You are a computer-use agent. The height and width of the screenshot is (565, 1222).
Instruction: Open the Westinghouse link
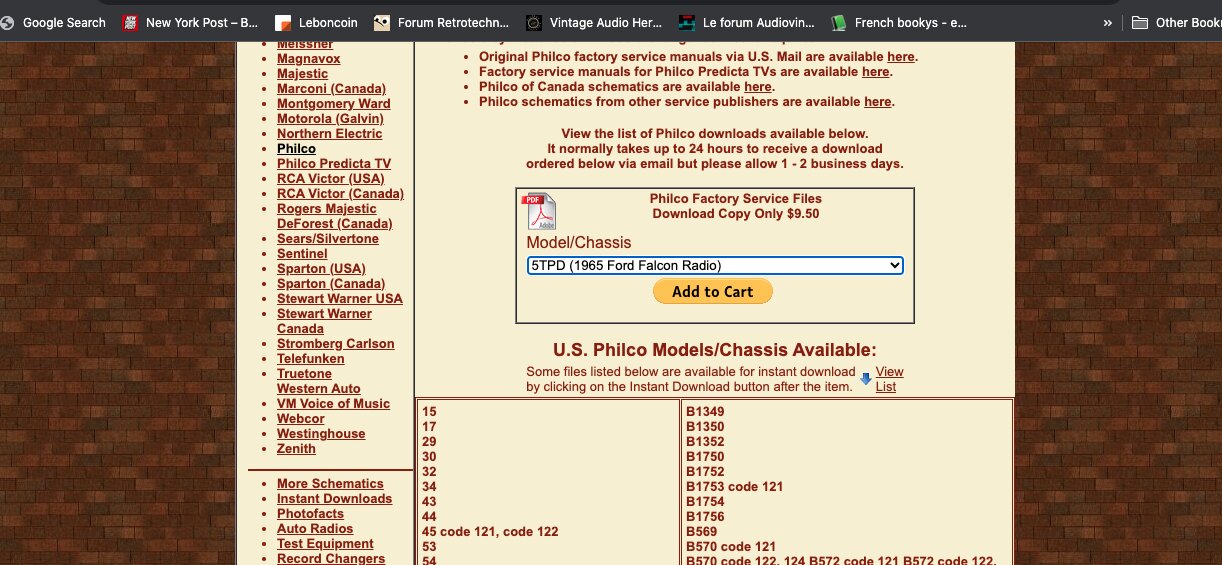[x=321, y=434]
